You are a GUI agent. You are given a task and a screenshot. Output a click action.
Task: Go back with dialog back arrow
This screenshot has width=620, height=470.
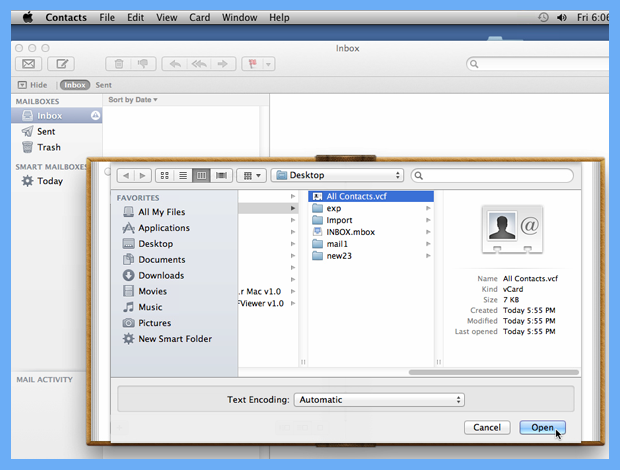(126, 175)
